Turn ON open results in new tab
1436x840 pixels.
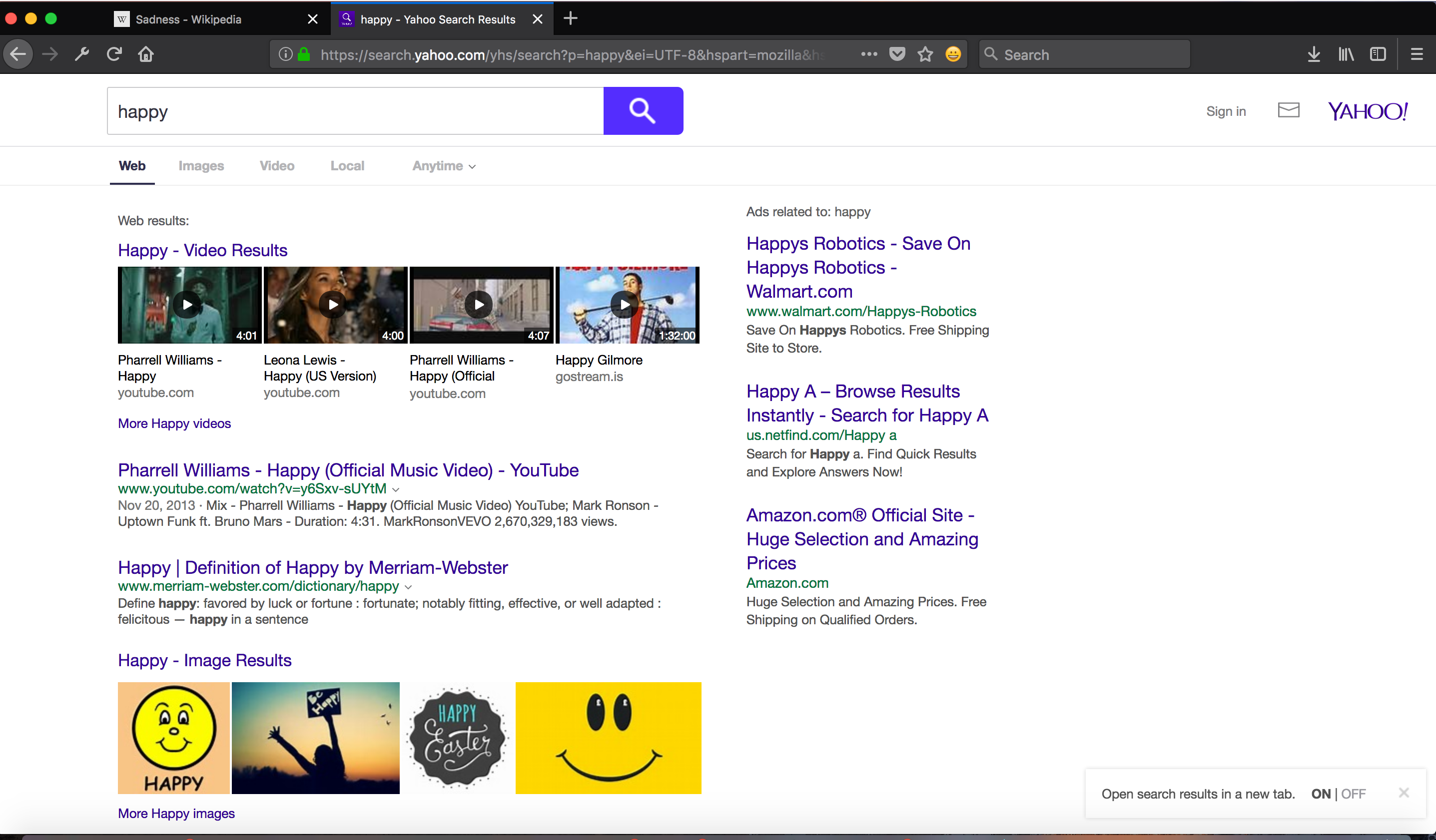1320,793
